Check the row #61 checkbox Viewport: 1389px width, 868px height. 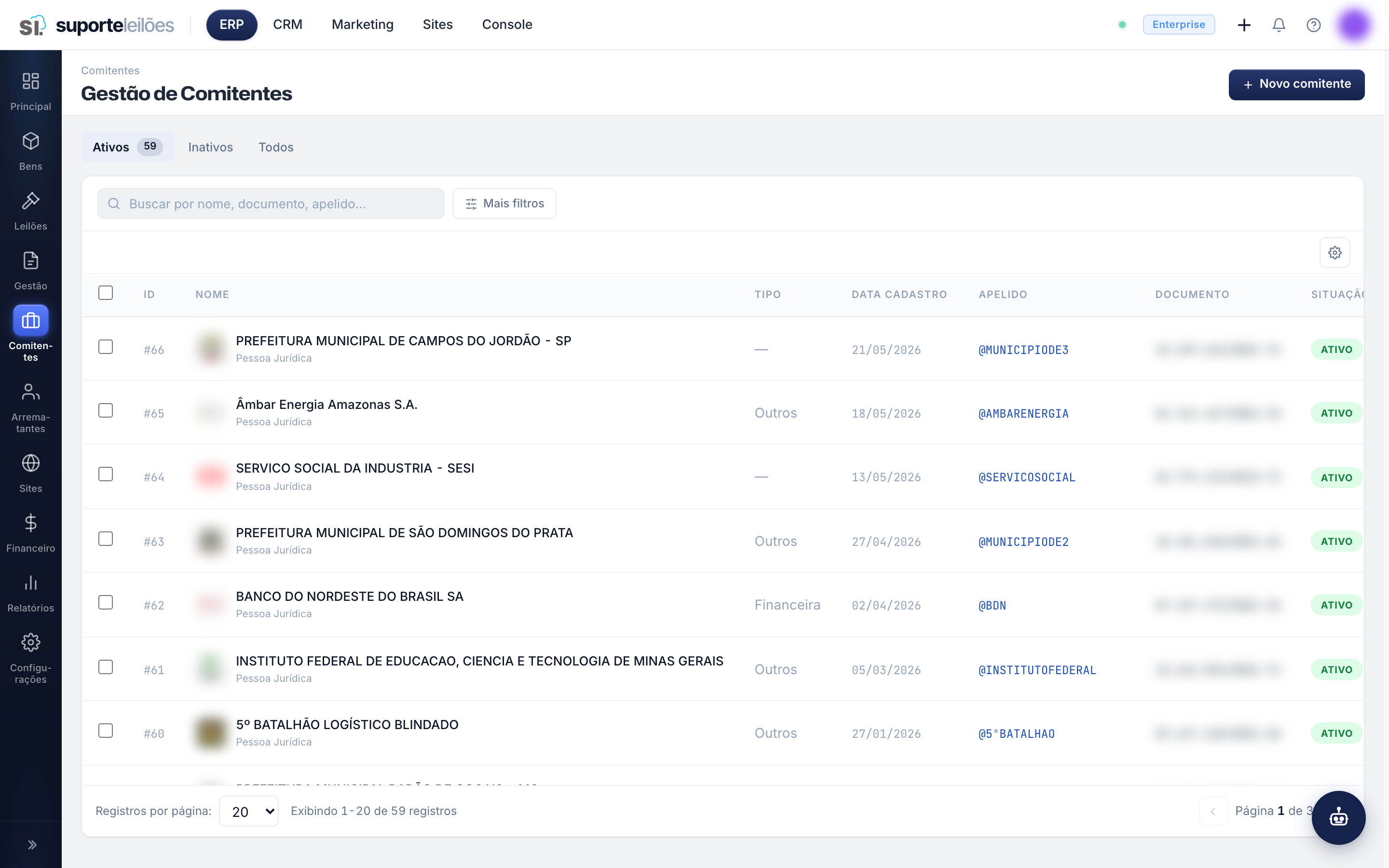(106, 667)
